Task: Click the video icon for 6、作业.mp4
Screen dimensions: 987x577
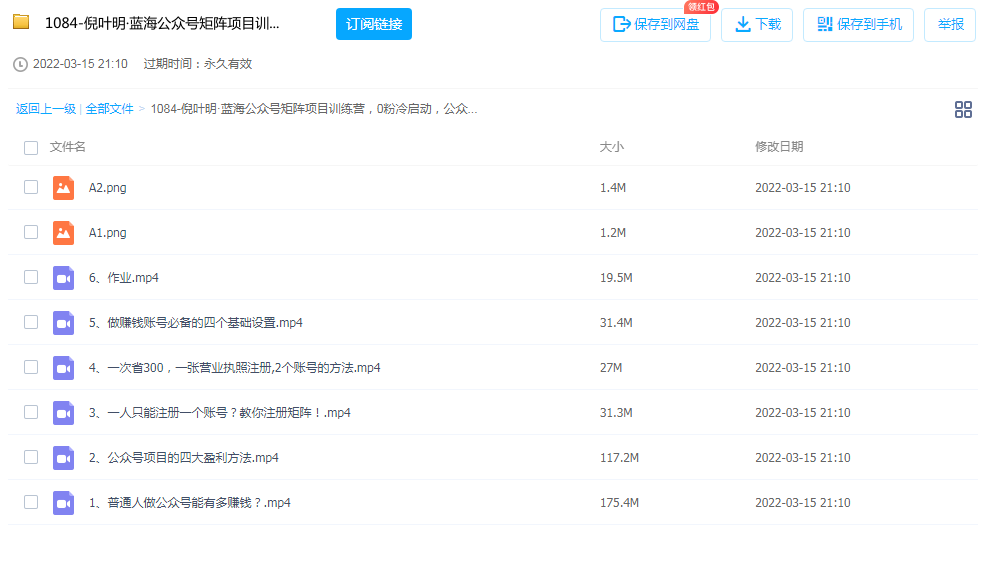Action: tap(63, 277)
